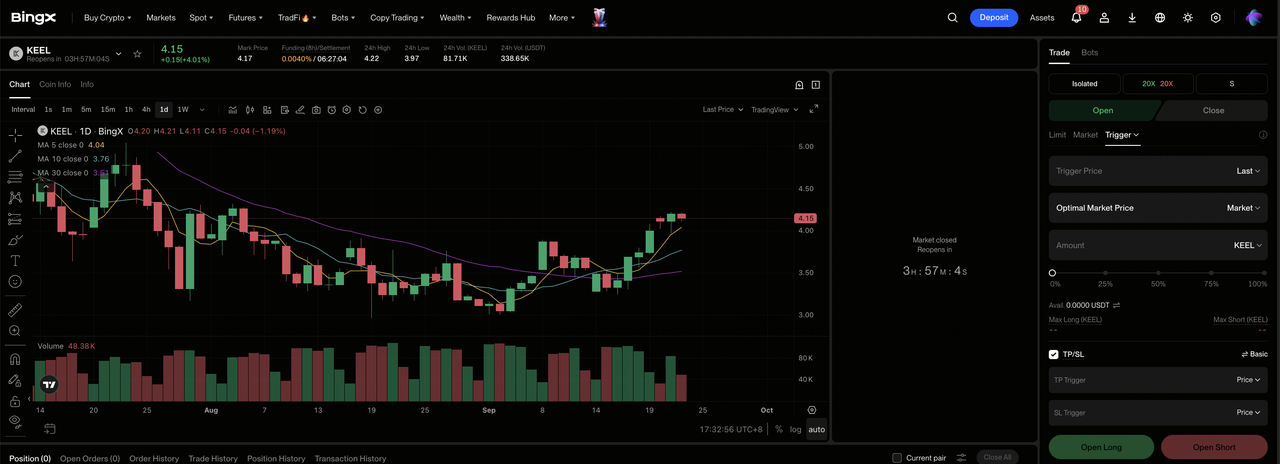The height and width of the screenshot is (464, 1280).
Task: Open the notifications bell icon
Action: coord(1076,17)
